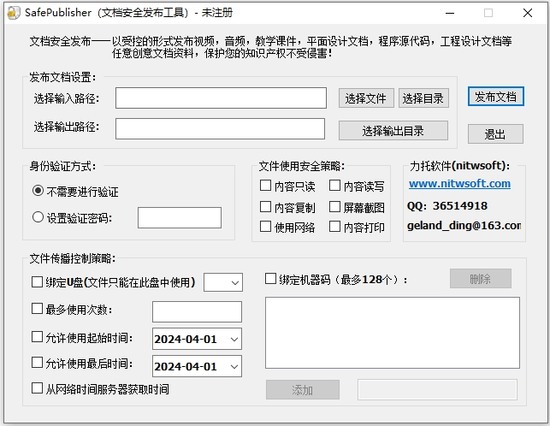Expand the 允许使用起始时间 date picker

pos(234,339)
